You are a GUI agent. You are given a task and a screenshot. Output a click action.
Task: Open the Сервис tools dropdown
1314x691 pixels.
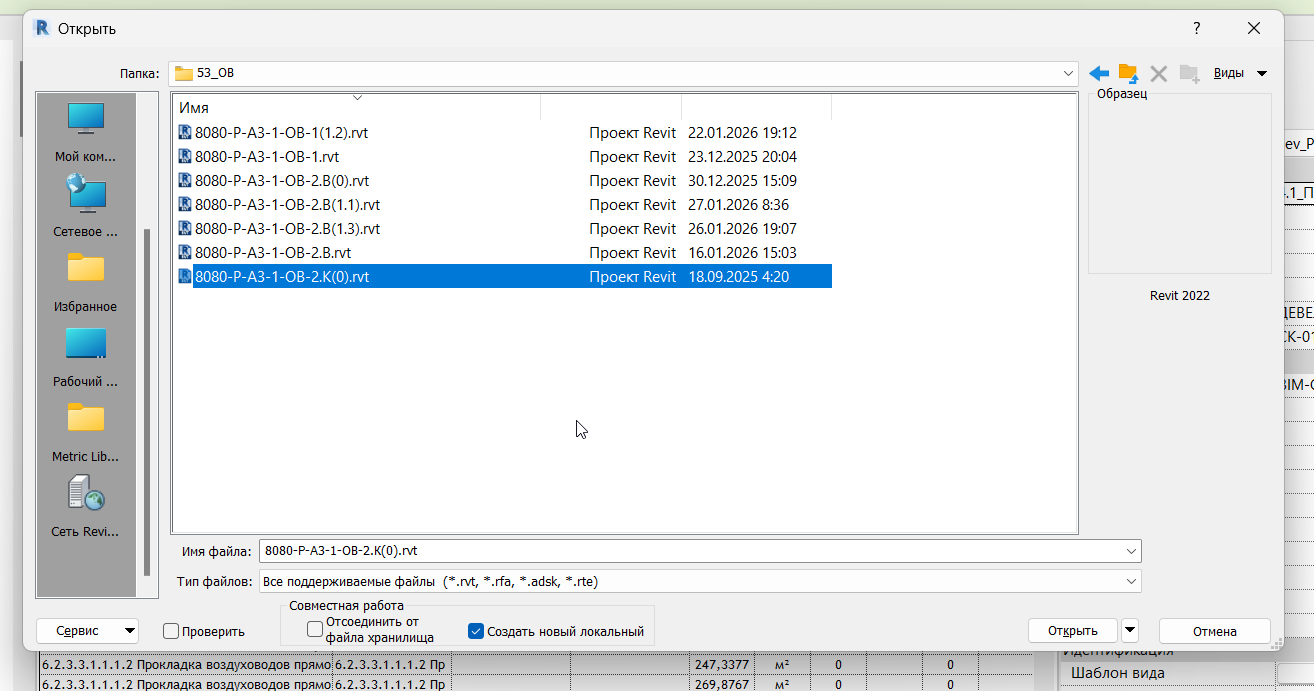[87, 631]
